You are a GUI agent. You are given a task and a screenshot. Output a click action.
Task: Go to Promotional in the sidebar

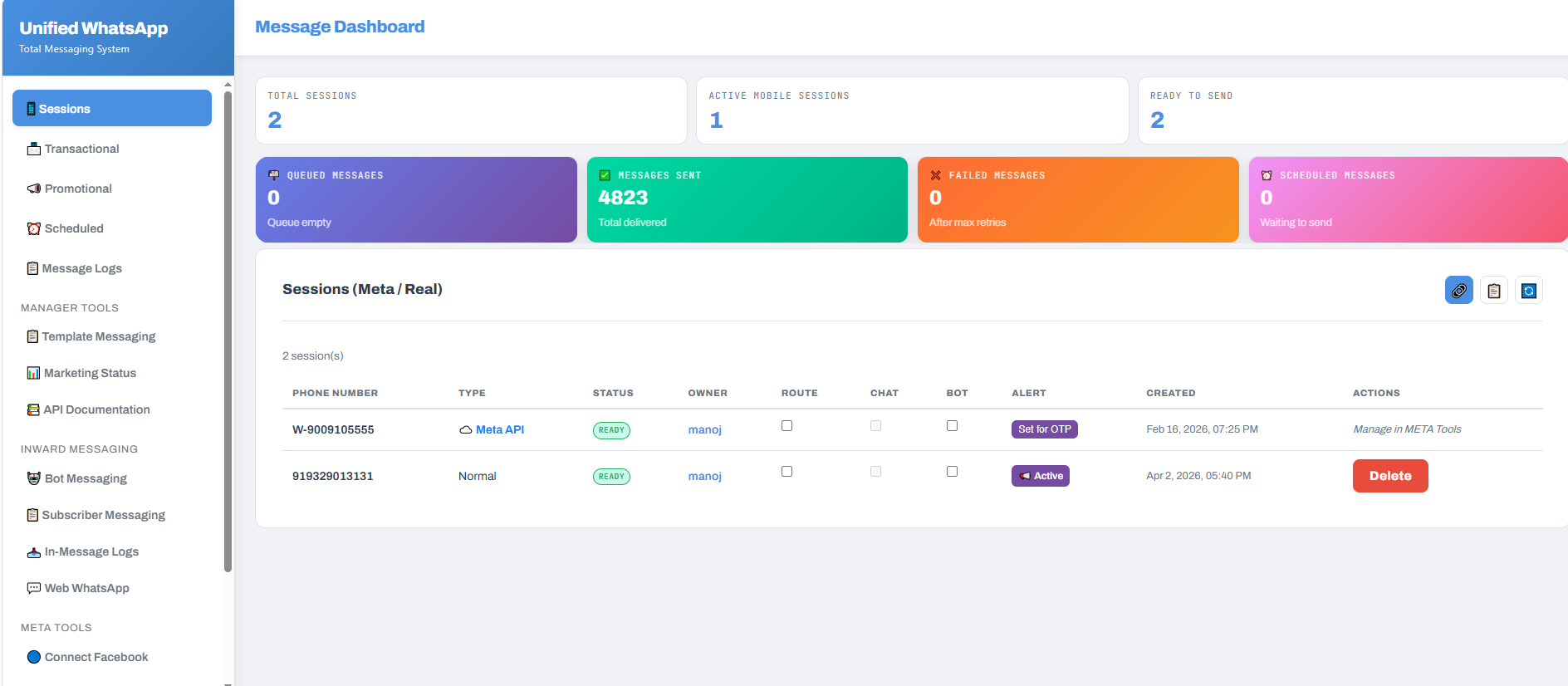(112, 189)
